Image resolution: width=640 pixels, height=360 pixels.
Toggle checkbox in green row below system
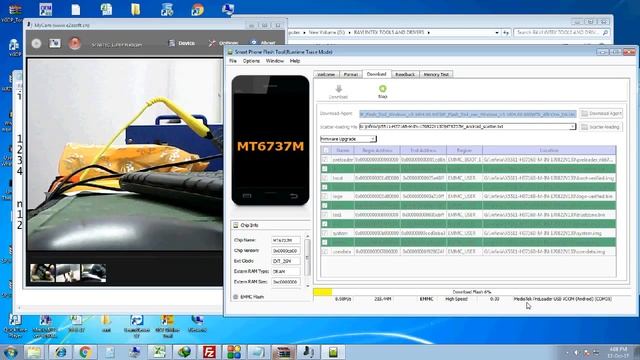[x=325, y=242]
